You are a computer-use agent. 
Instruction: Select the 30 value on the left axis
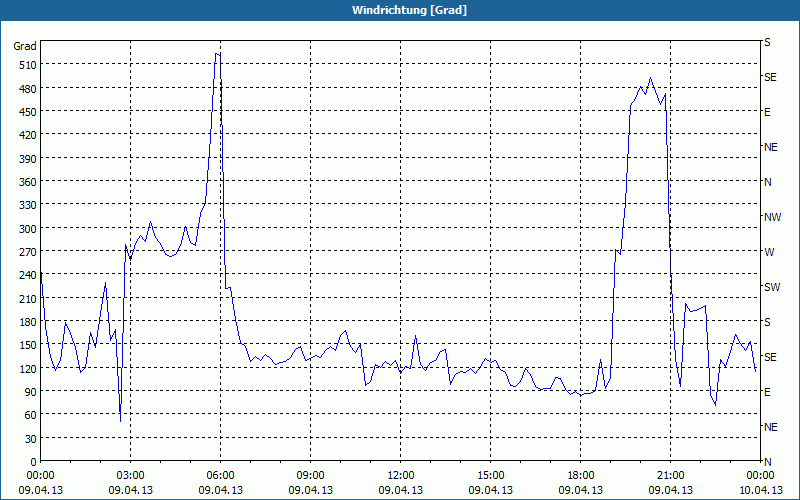coord(31,439)
